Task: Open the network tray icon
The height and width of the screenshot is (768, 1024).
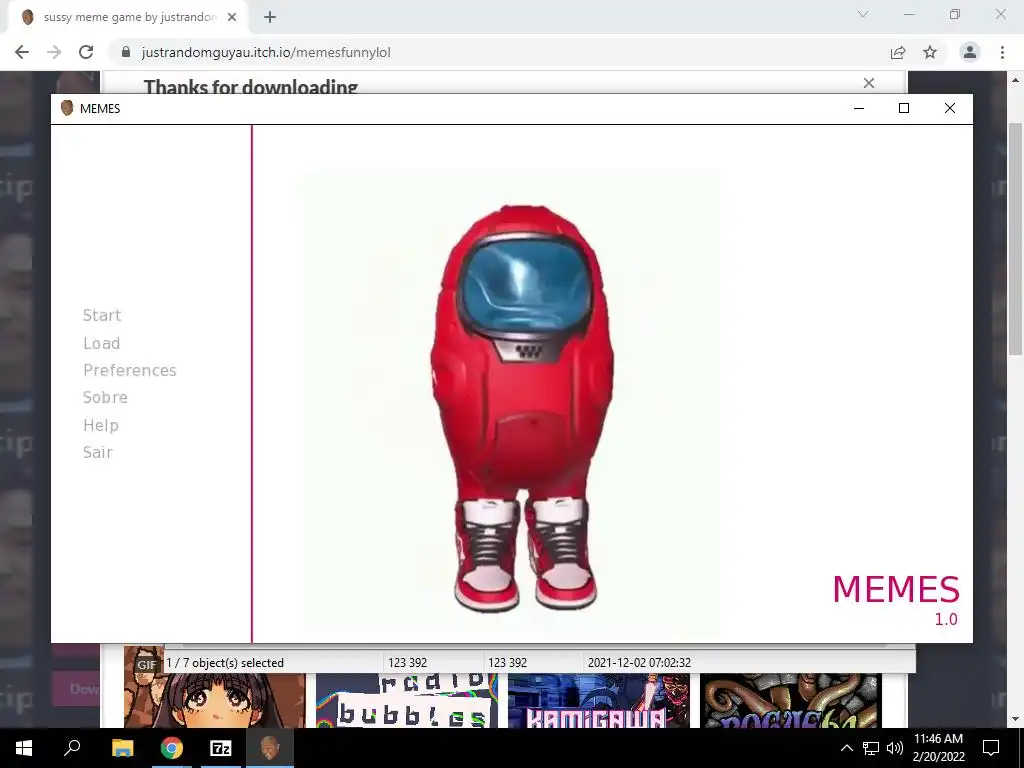Action: [x=871, y=748]
